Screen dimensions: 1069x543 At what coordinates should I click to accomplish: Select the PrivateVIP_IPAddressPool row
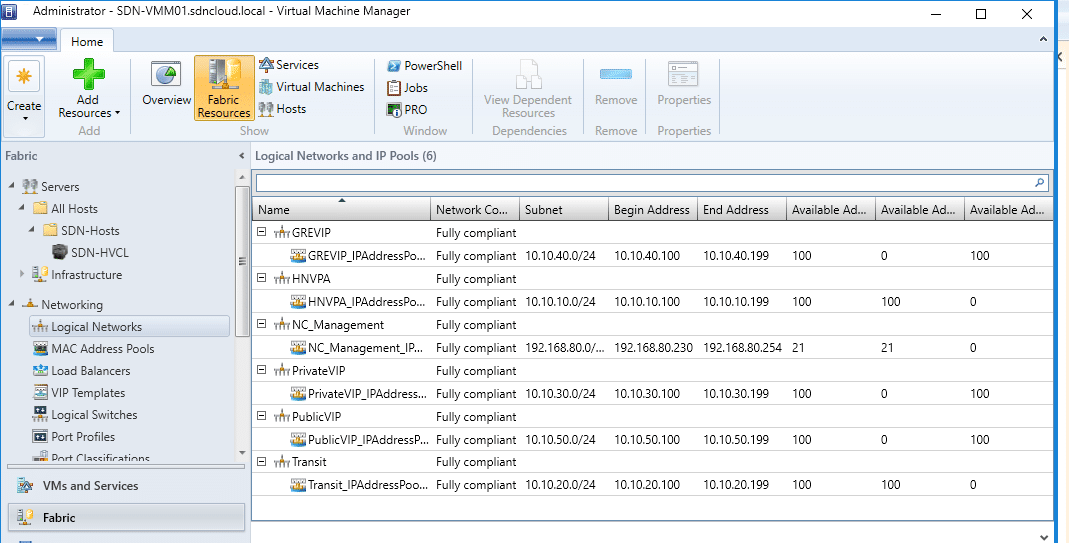651,394
